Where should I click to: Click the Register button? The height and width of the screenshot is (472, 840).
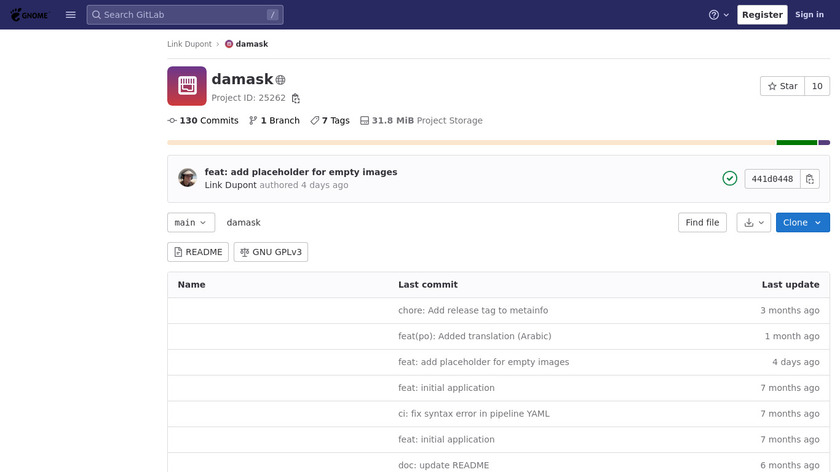762,15
